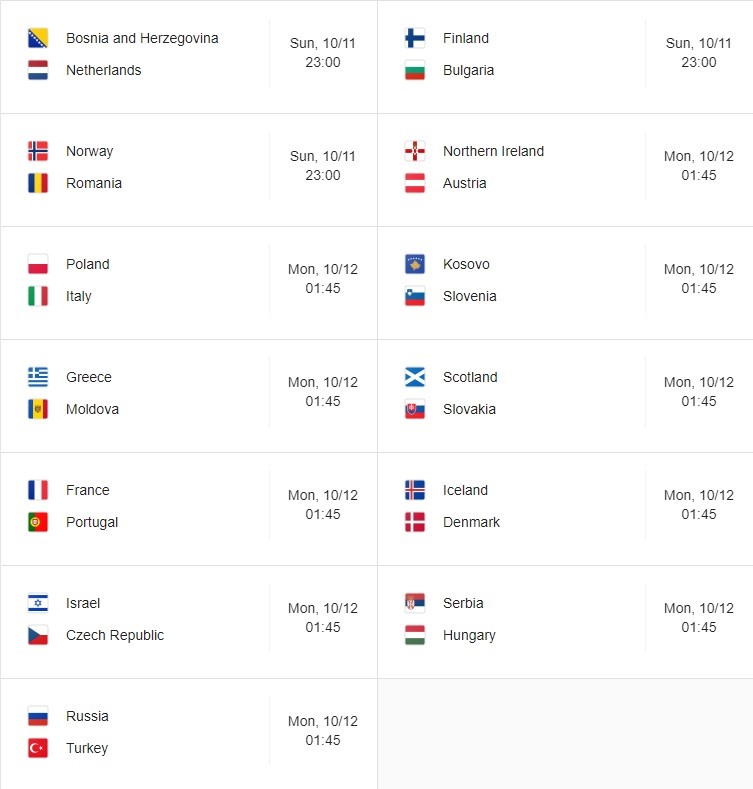Click the Israel flag icon
The width and height of the screenshot is (753, 789).
38,603
